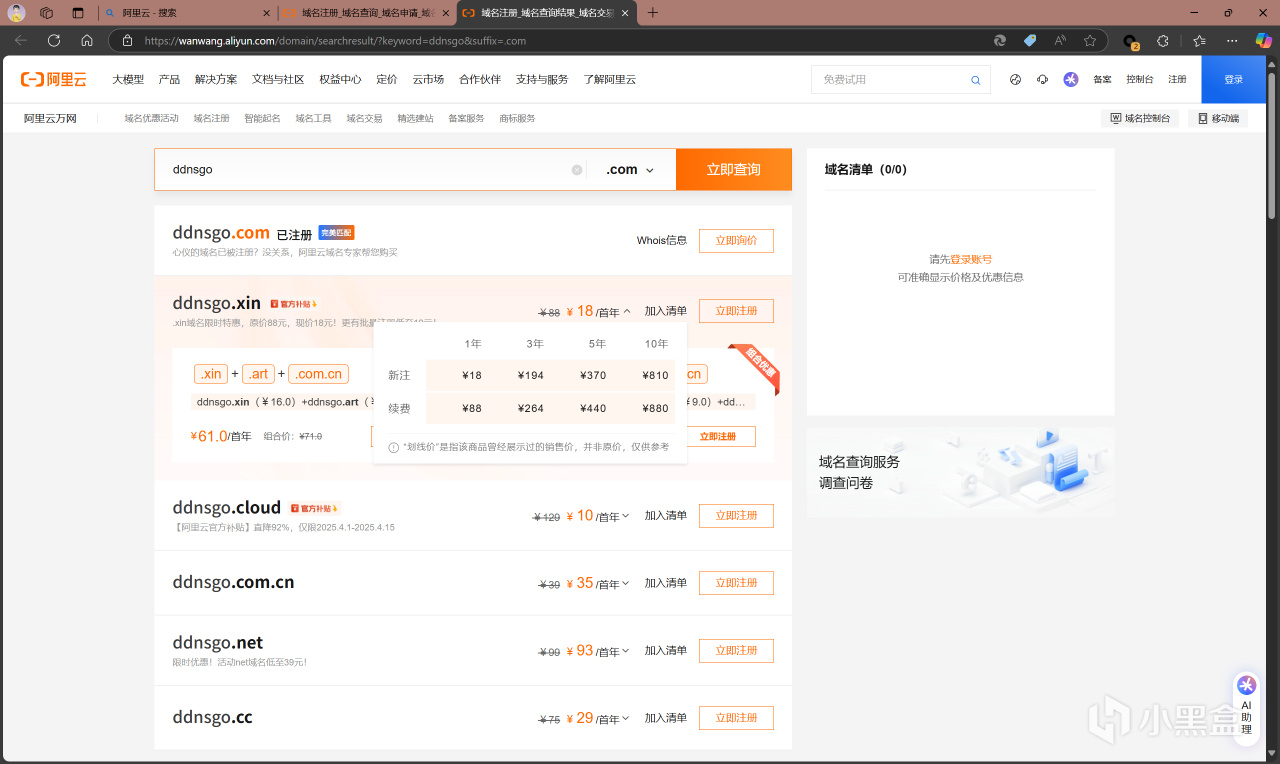Viewport: 1280px width, 764px height.
Task: Register ddnsgo.net with 立即注册
Action: (736, 651)
